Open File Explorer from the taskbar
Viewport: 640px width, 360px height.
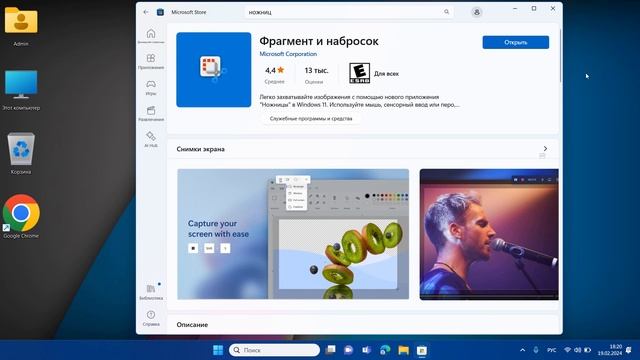coord(403,350)
